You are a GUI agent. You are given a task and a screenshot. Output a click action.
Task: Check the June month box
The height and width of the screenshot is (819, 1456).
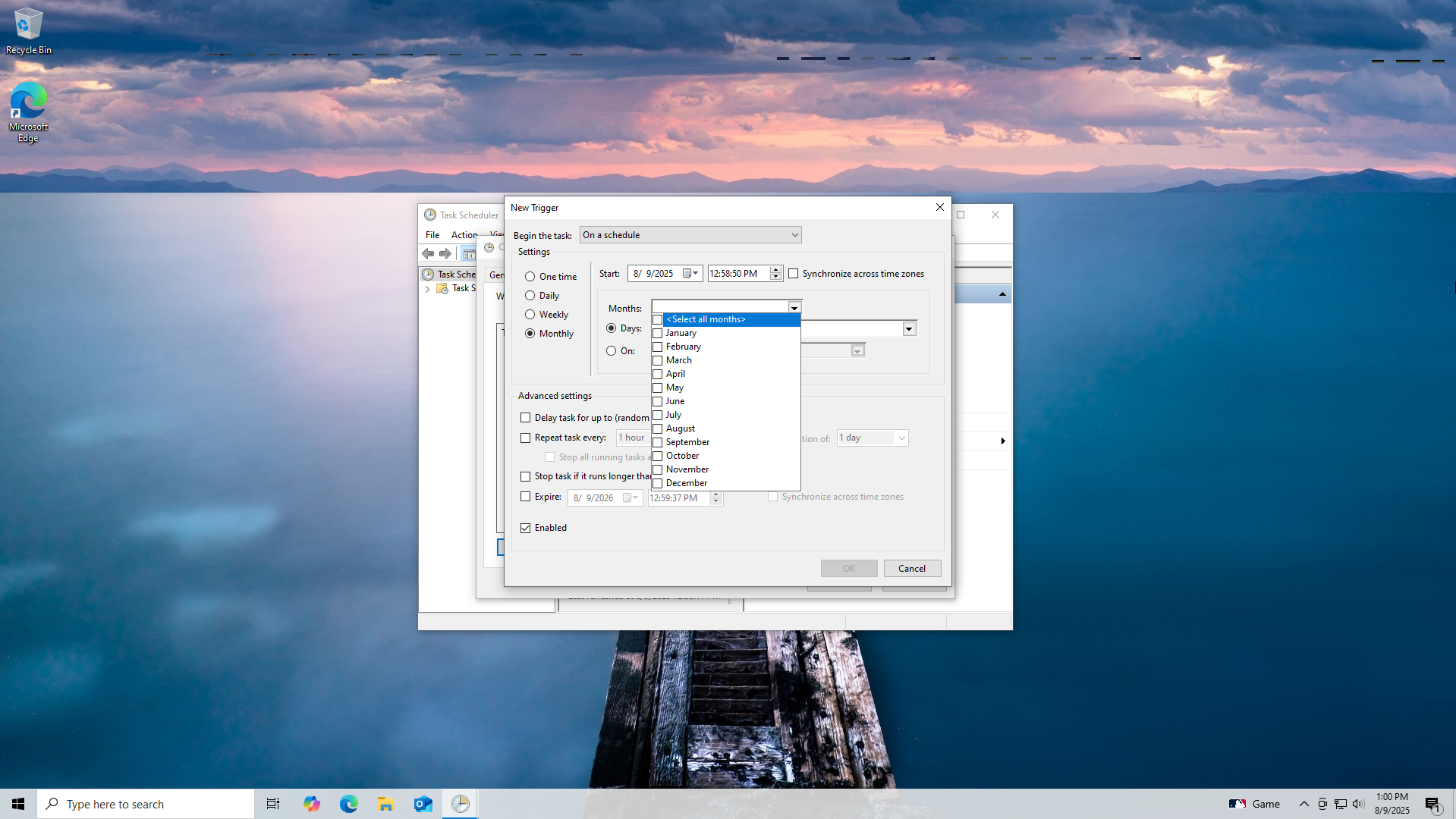click(x=658, y=401)
